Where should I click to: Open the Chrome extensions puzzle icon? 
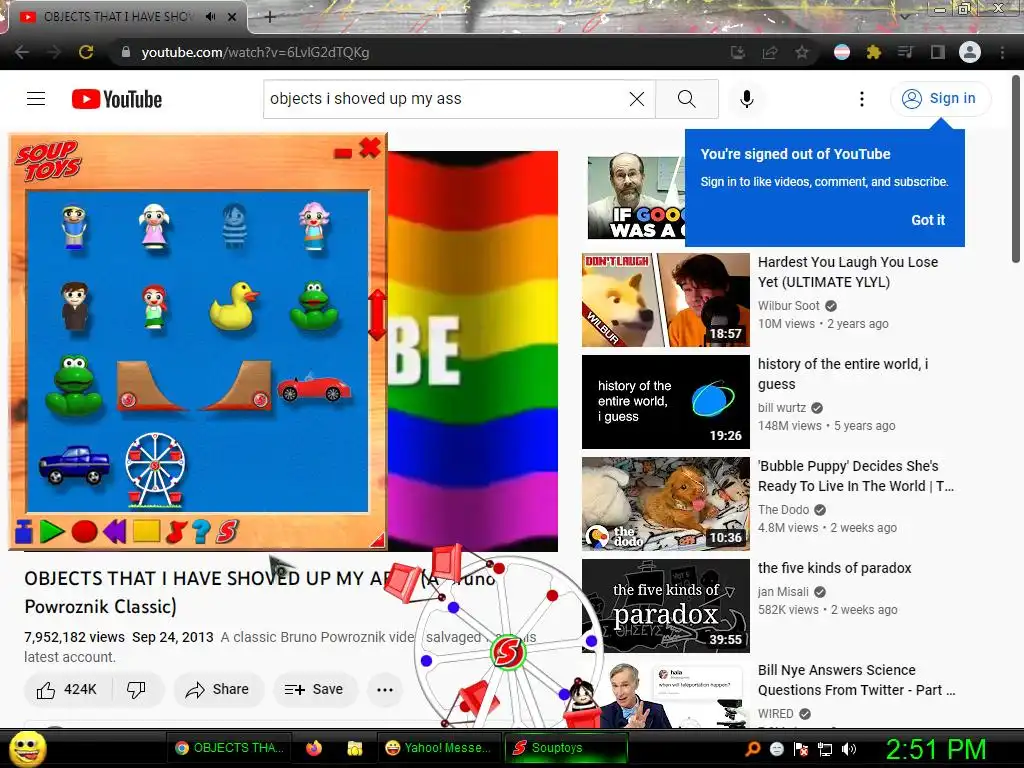tap(873, 52)
